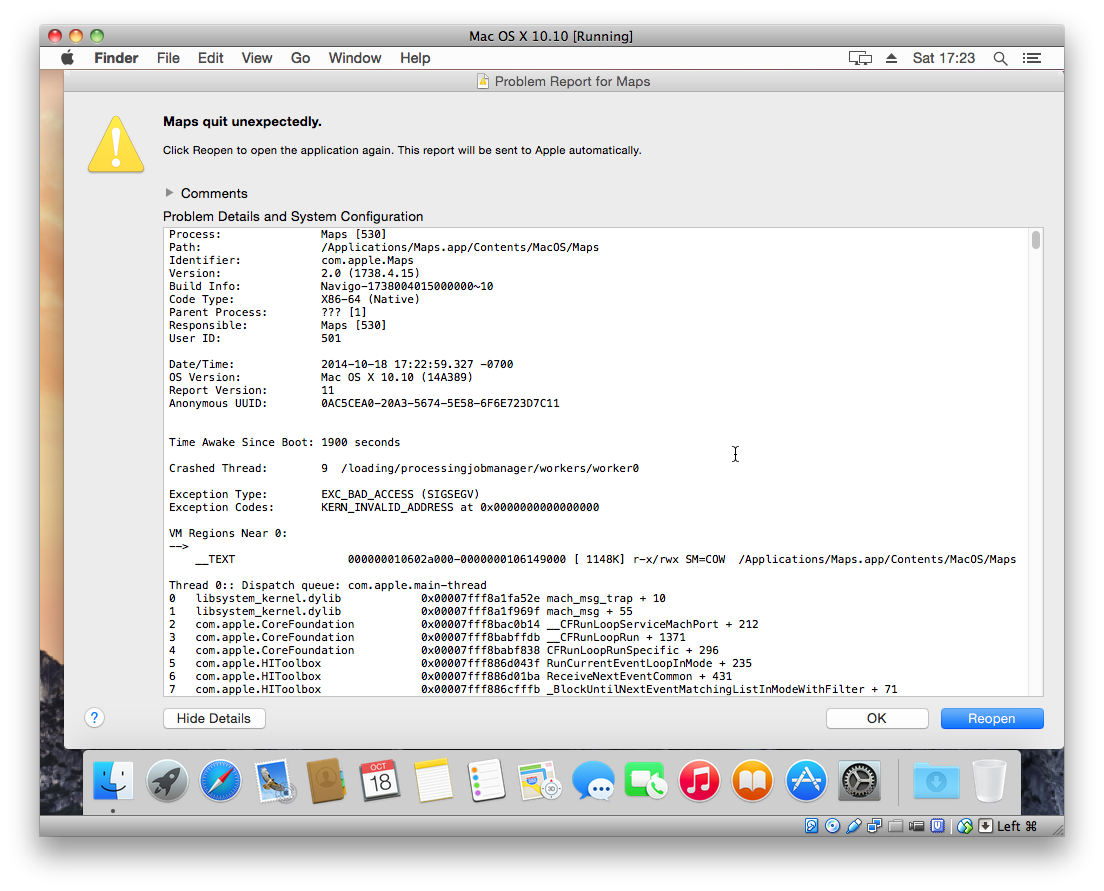This screenshot has width=1104, height=891.
Task: Open the Help menu
Action: click(415, 58)
